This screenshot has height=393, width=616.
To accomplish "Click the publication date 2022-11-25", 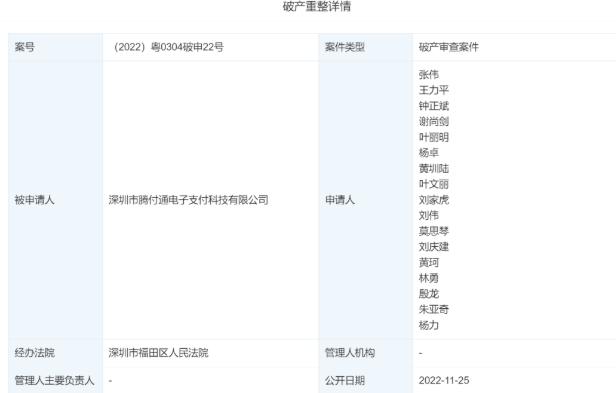I will [444, 380].
